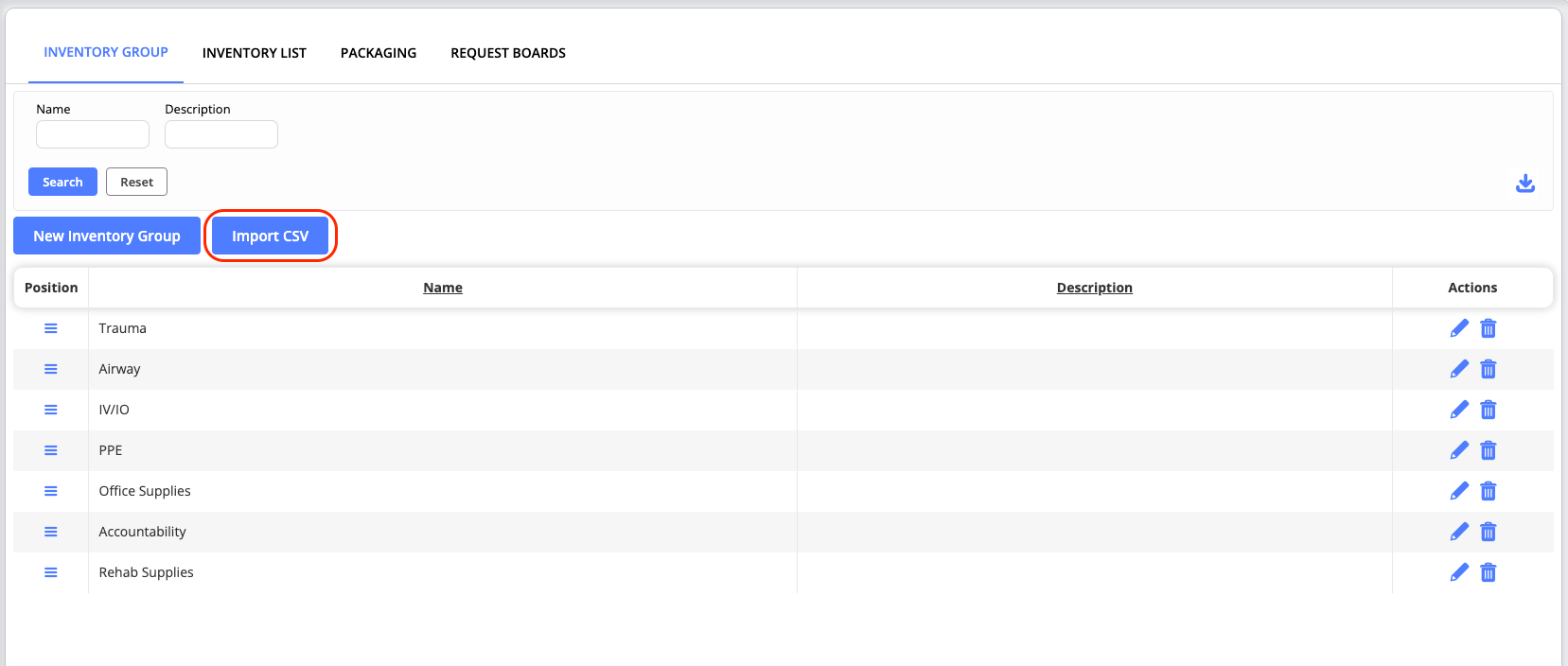The image size is (1568, 666).
Task: Sort table by Name column header
Action: tap(443, 288)
